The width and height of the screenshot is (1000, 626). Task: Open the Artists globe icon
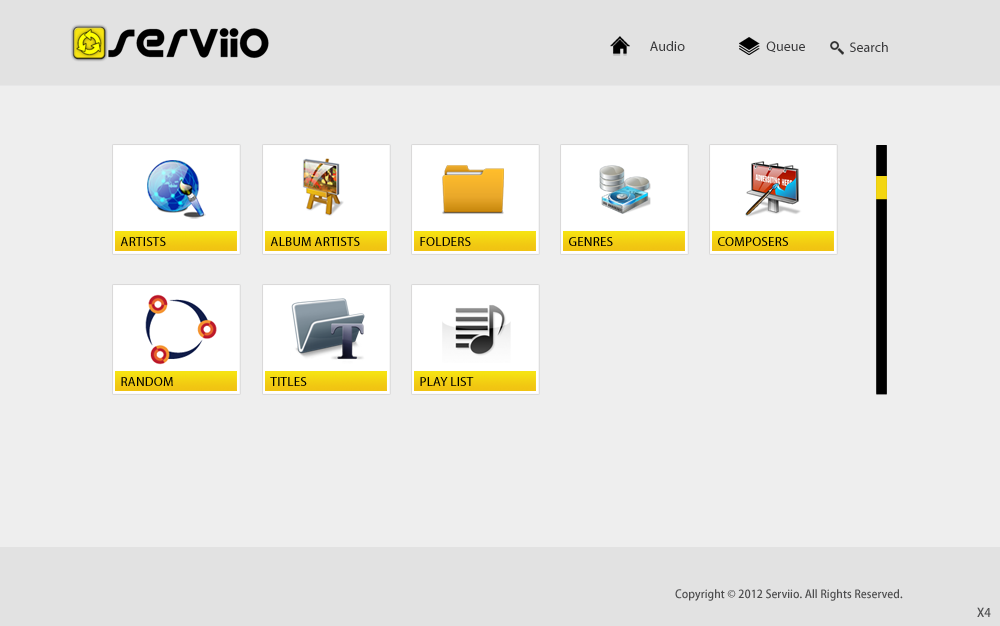click(x=175, y=189)
